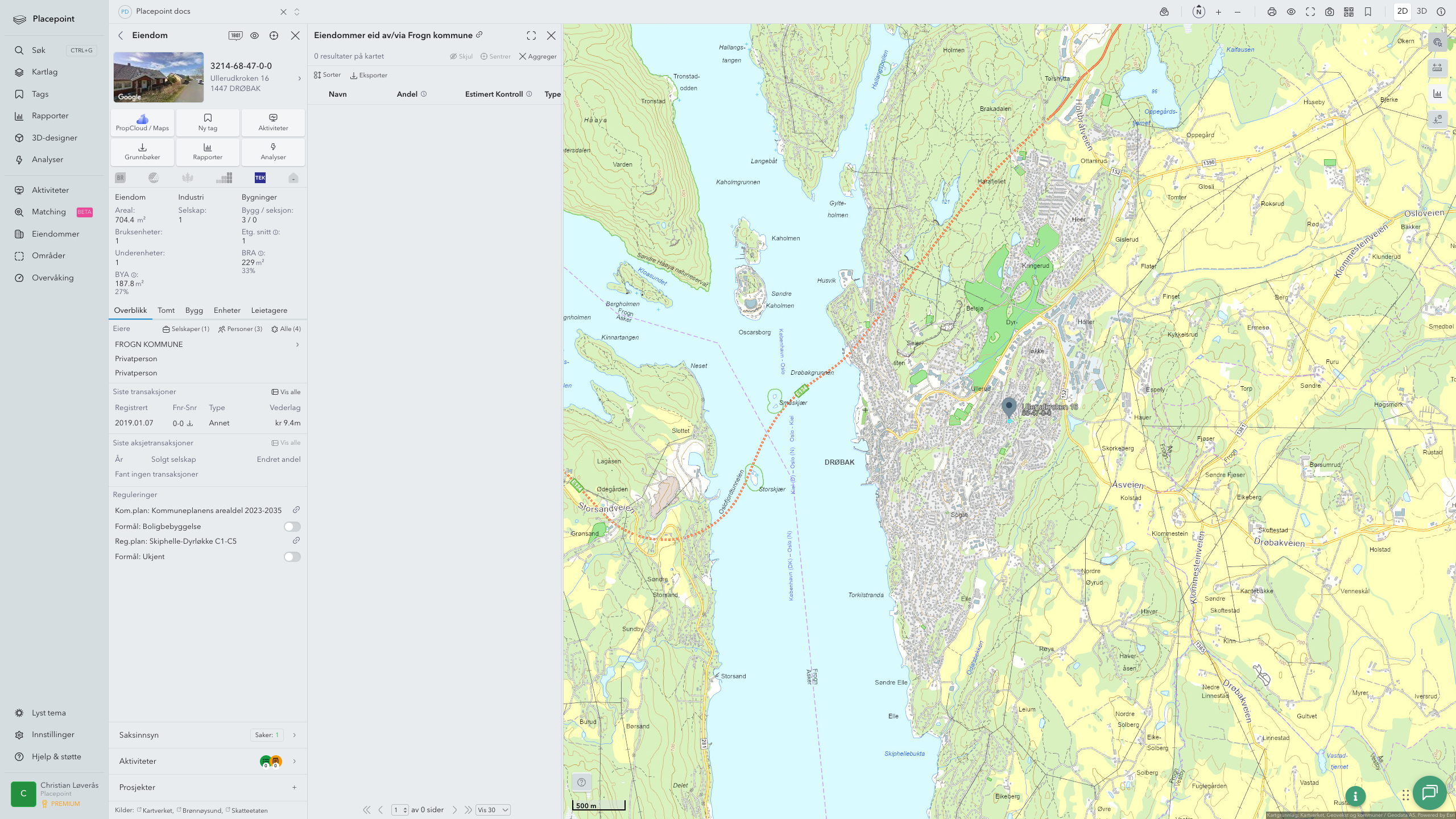Screen dimensions: 1456x819
Task: Open PropCloud / Maps
Action: 142,122
